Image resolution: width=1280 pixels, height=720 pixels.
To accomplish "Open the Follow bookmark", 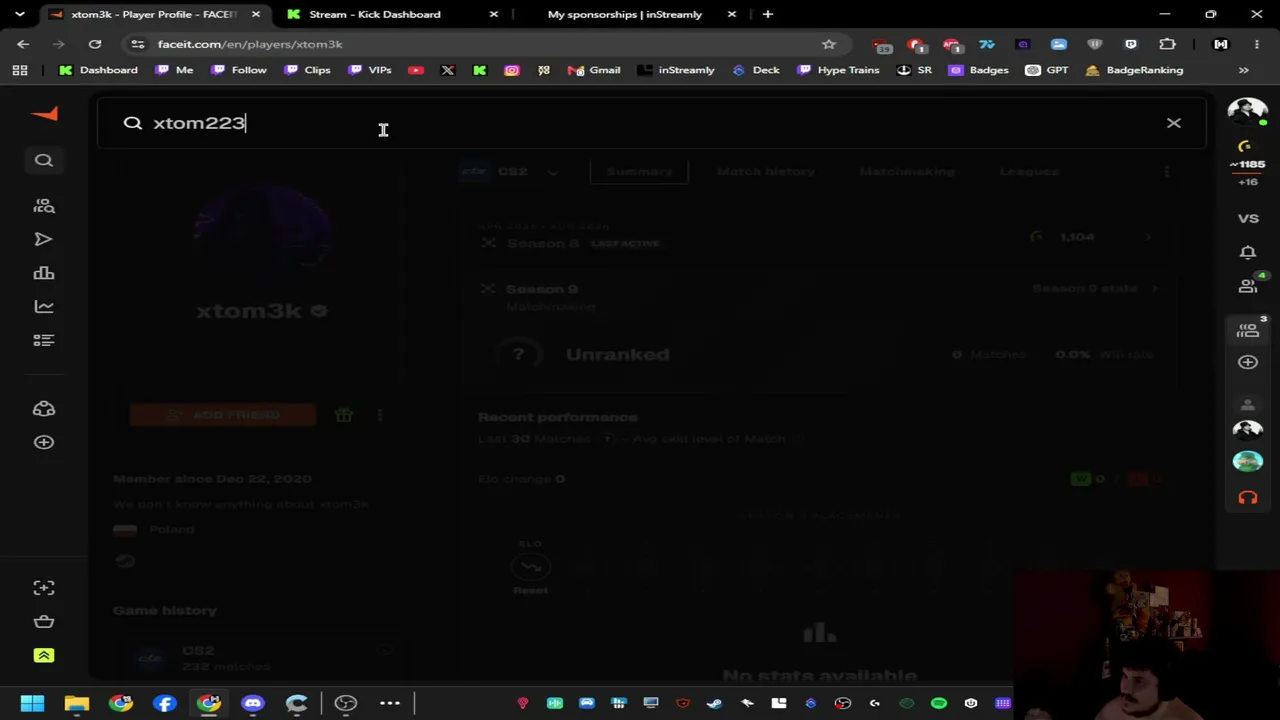I will (x=239, y=70).
